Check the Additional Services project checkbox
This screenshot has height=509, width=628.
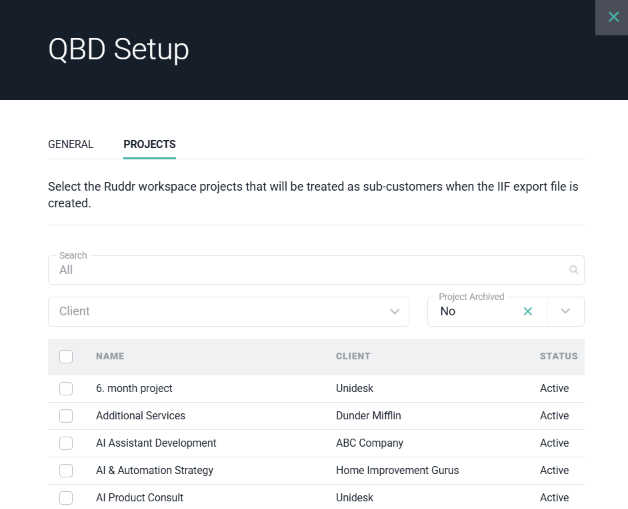(66, 416)
